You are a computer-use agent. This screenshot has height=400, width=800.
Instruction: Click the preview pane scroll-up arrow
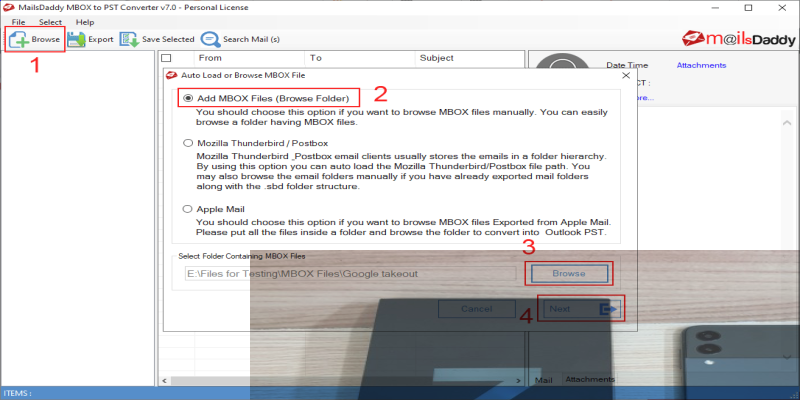point(787,123)
